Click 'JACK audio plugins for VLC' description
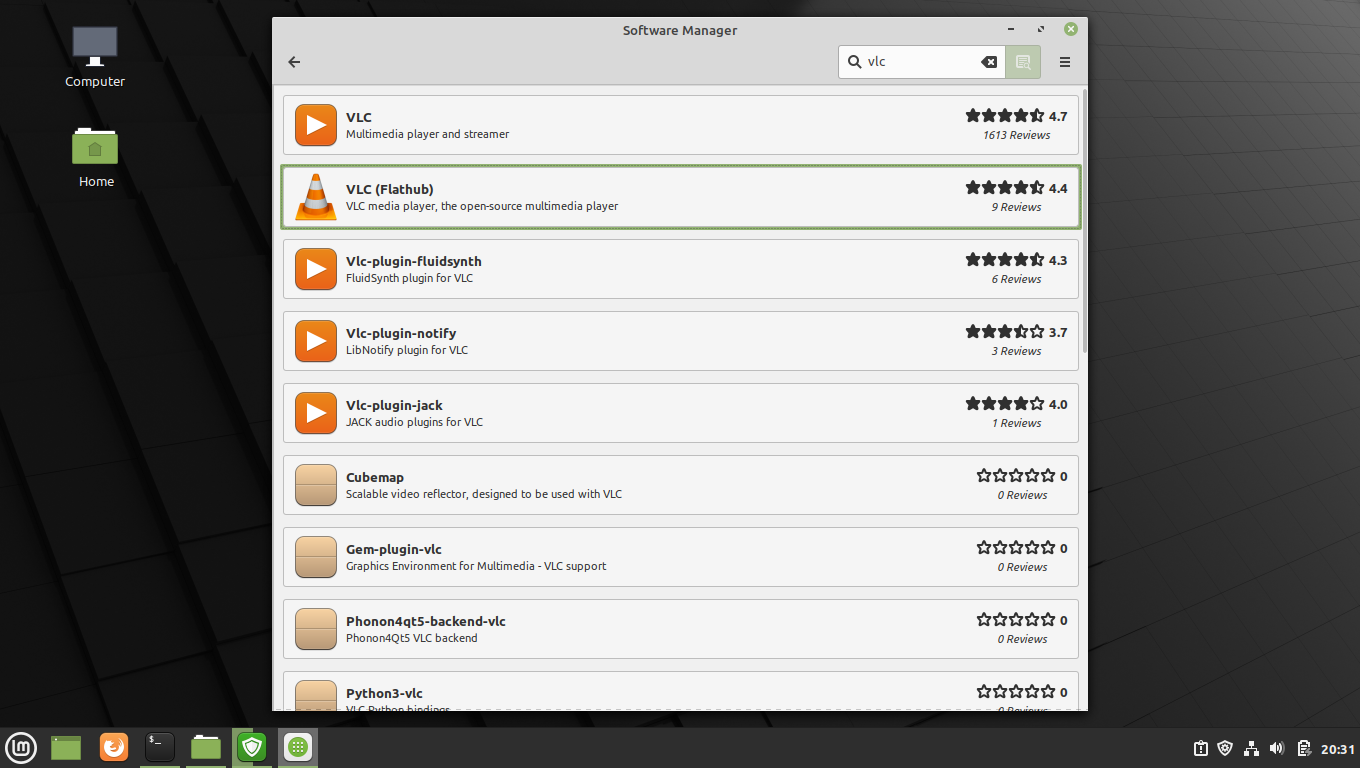1360x768 pixels. (414, 422)
